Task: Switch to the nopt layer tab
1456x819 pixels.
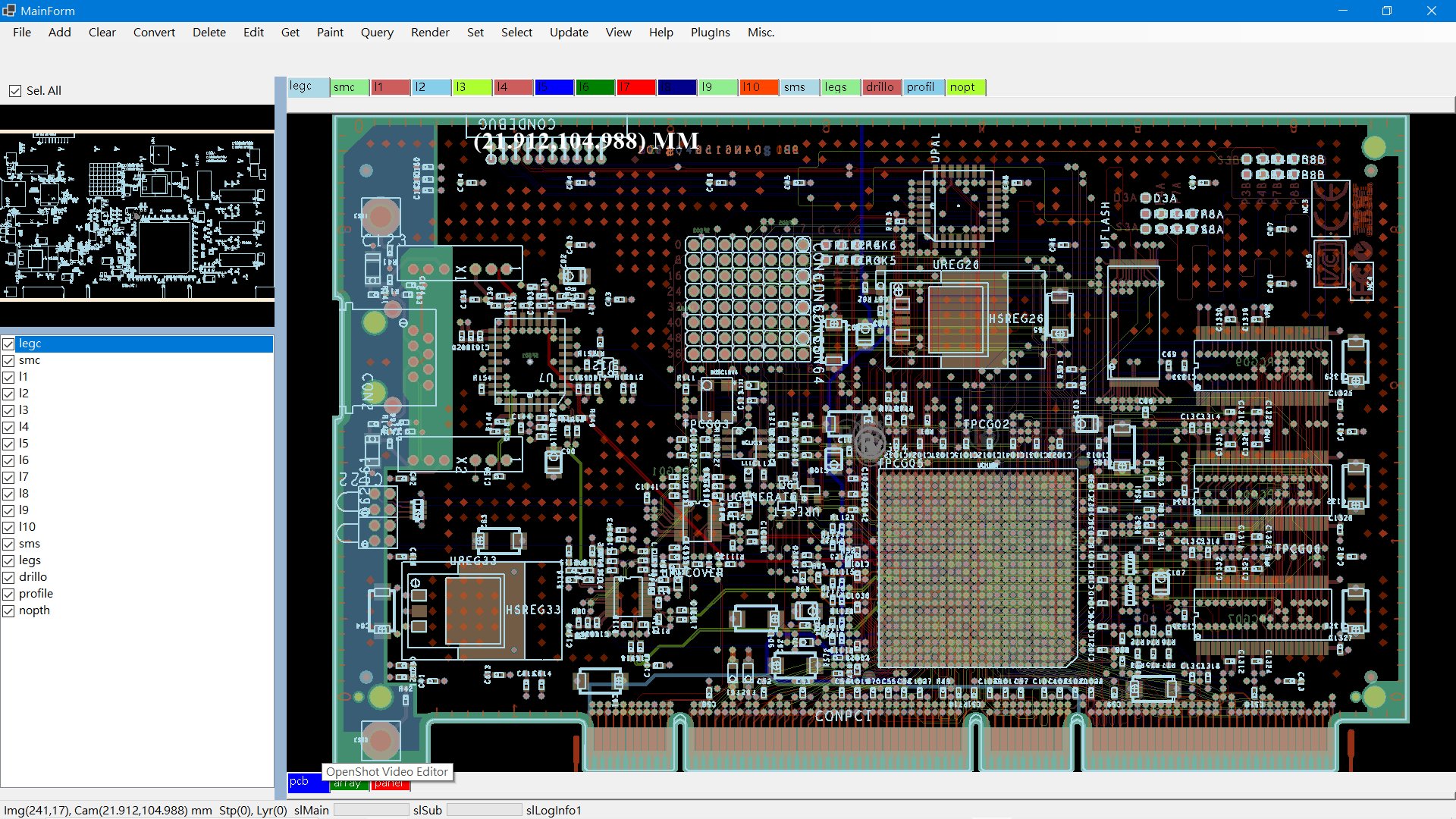Action: pyautogui.click(x=965, y=87)
